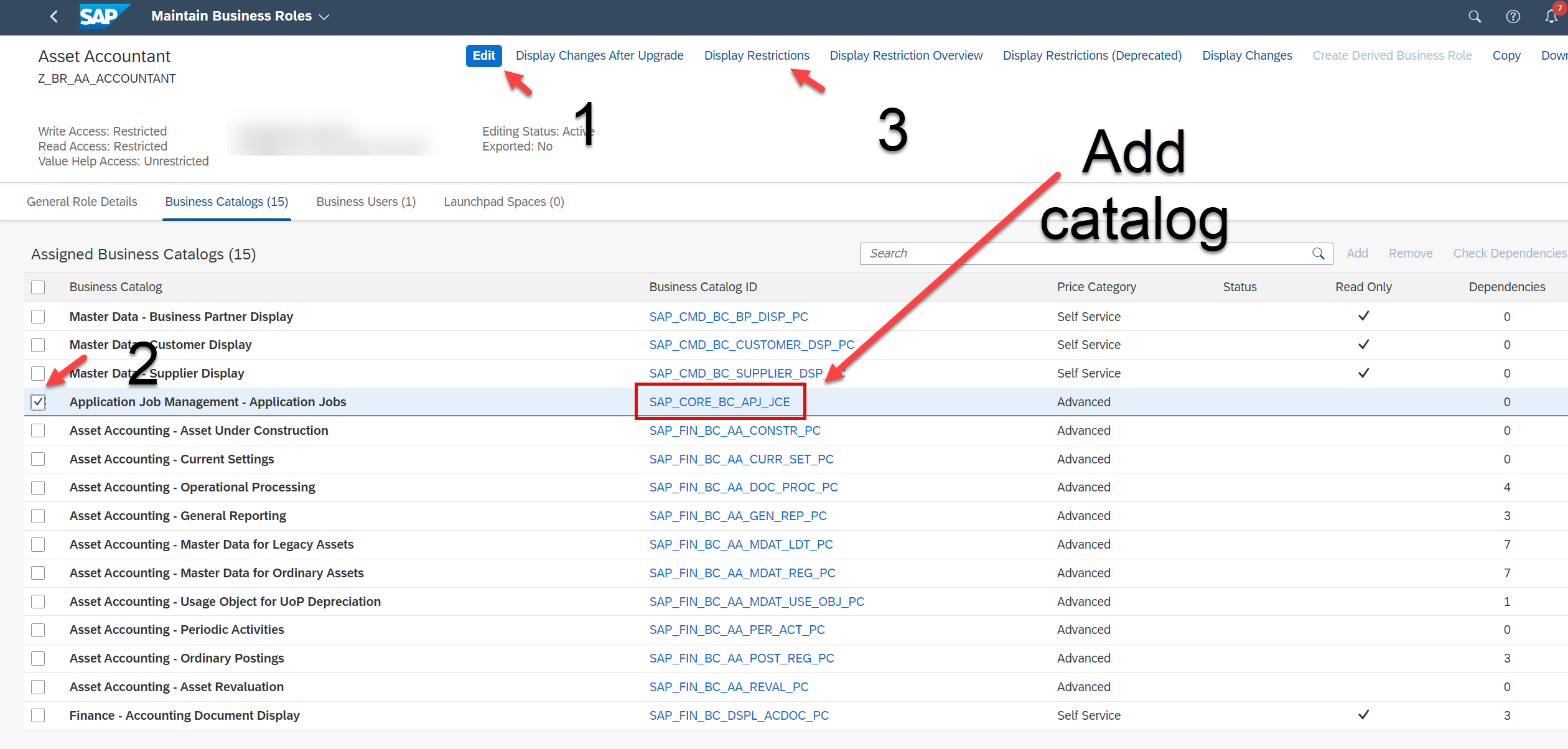Check Asset Accounting - Ordinary Postings checkbox
Image resolution: width=1568 pixels, height=749 pixels.
point(38,658)
